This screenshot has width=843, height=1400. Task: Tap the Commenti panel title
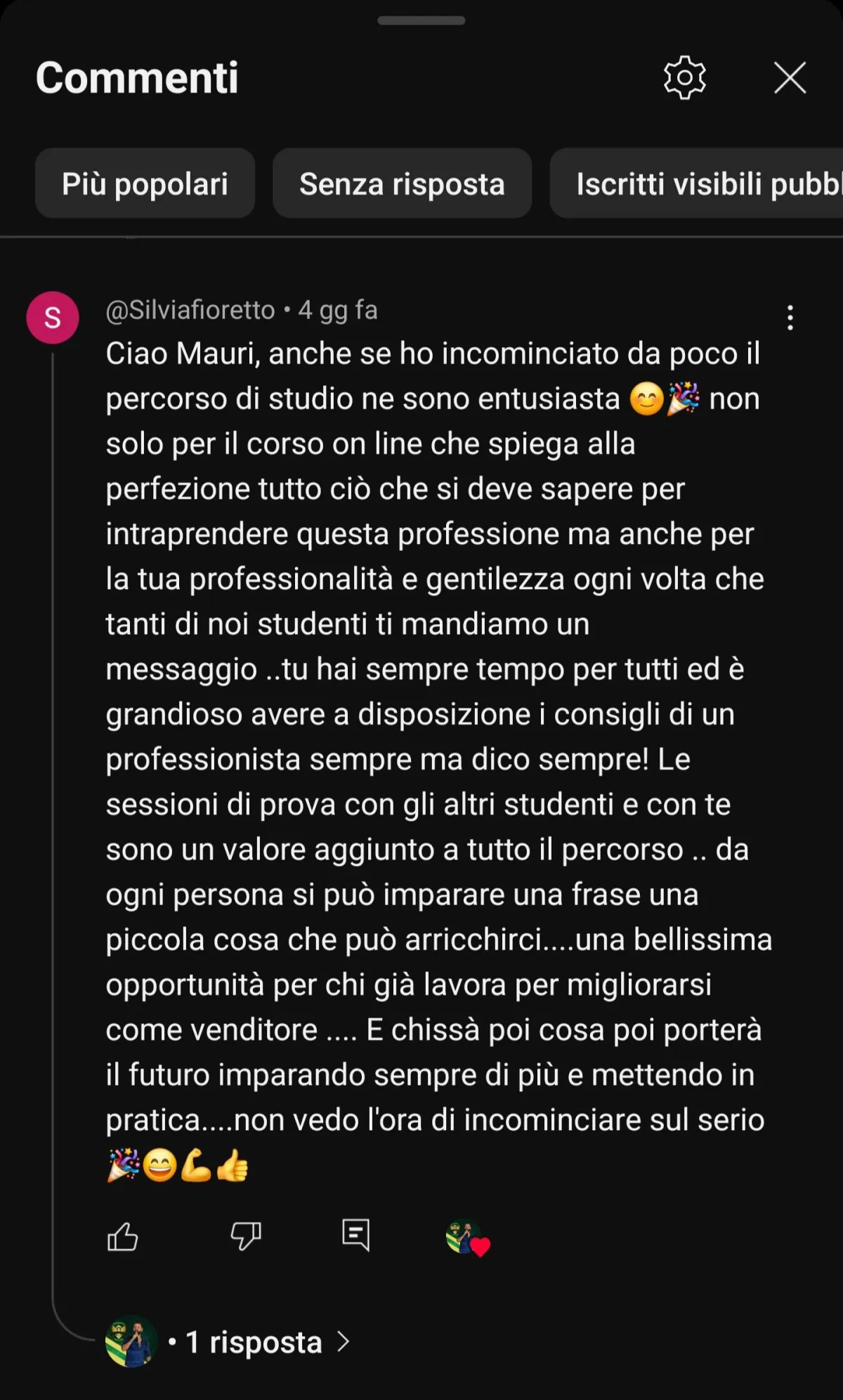point(137,77)
